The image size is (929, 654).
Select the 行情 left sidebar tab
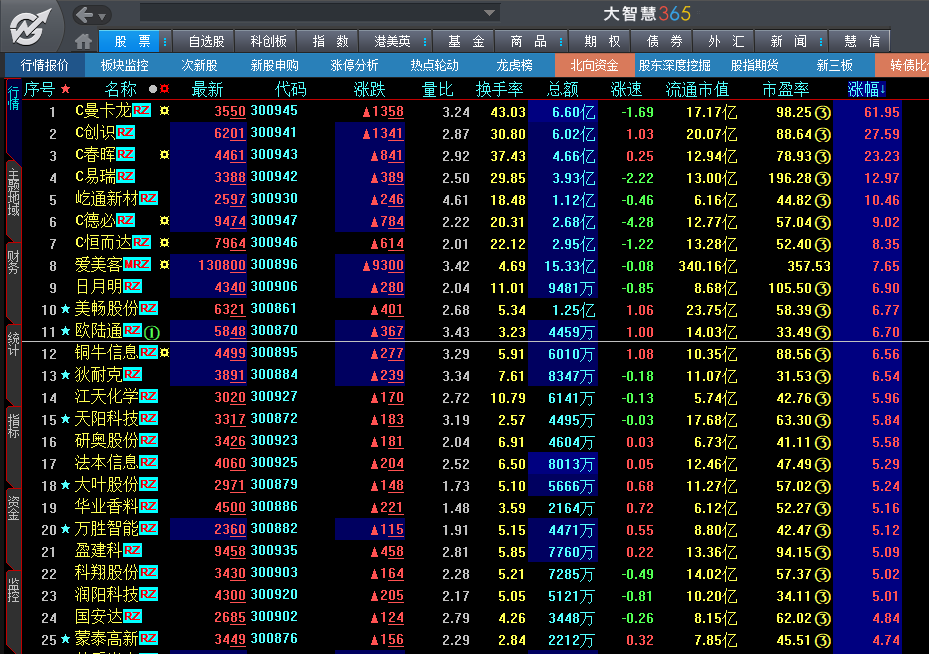13,118
